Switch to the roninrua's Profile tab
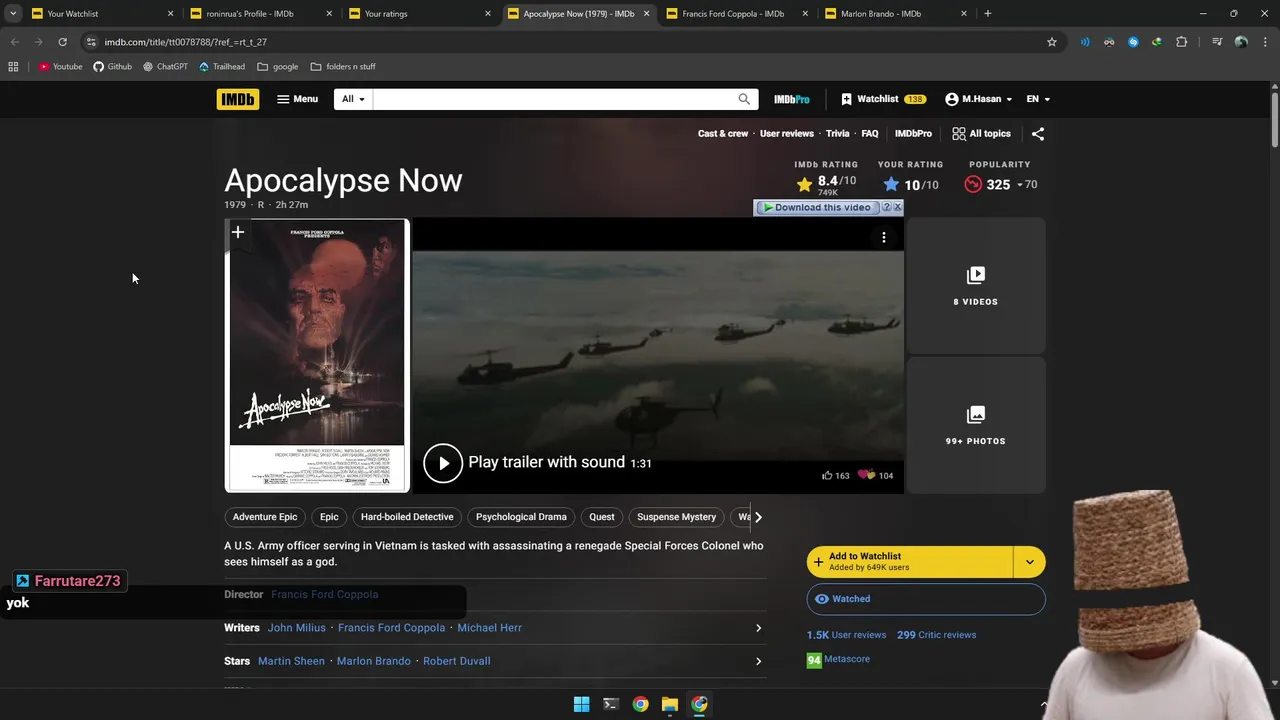This screenshot has width=1280, height=720. pos(260,14)
